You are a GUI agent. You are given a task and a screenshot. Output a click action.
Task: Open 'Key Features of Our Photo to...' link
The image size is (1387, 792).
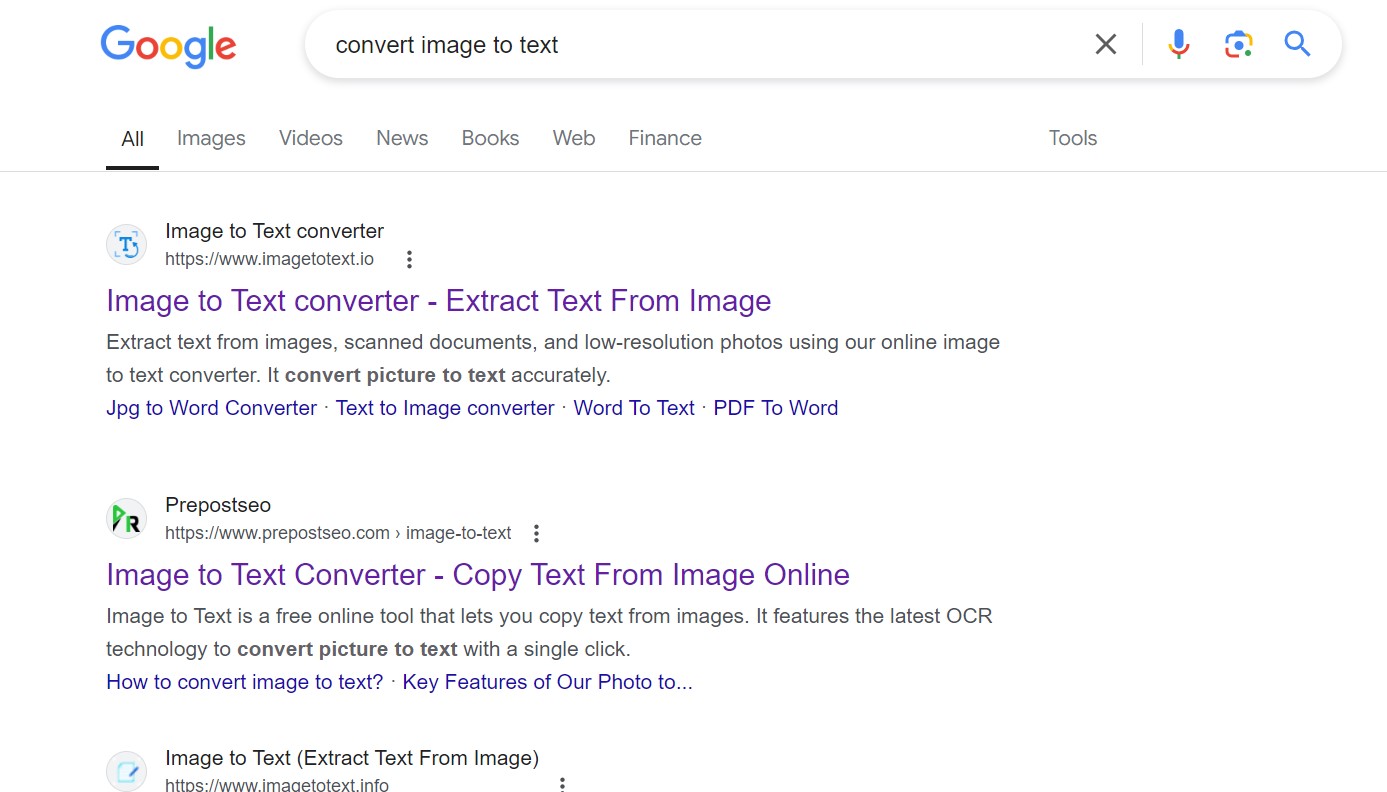(548, 682)
